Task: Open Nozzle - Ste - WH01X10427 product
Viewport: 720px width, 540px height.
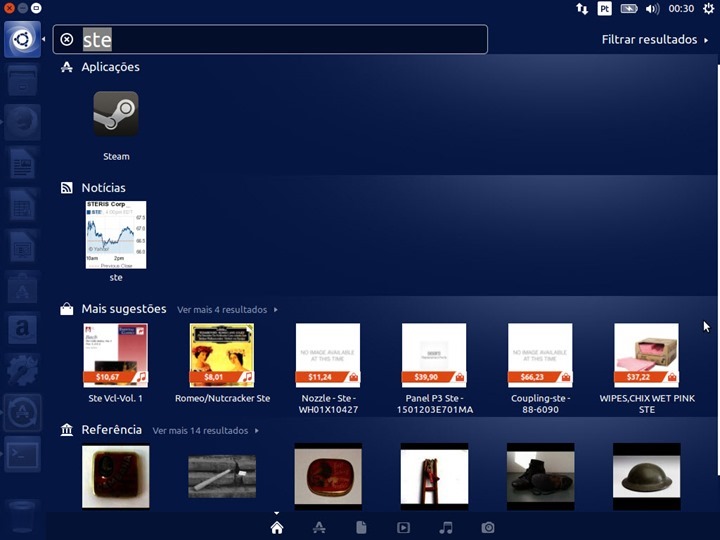Action: [328, 355]
